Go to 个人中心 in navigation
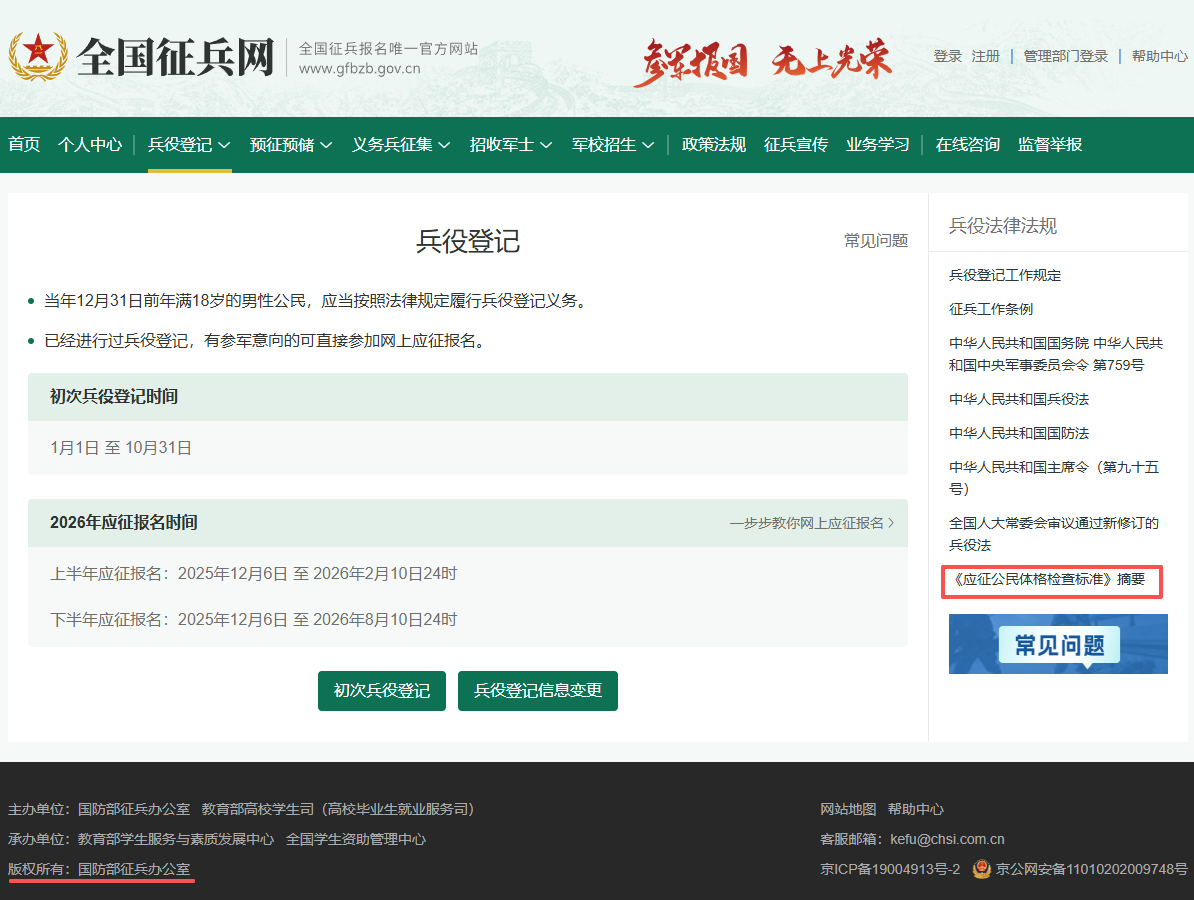The width and height of the screenshot is (1194, 900). pyautogui.click(x=90, y=145)
